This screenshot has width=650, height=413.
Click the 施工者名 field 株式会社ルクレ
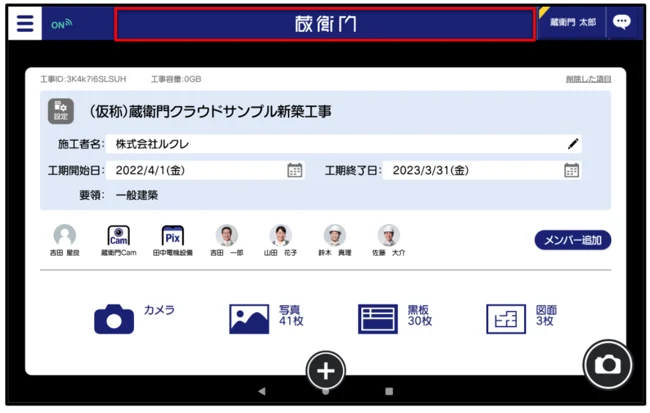[x=330, y=144]
